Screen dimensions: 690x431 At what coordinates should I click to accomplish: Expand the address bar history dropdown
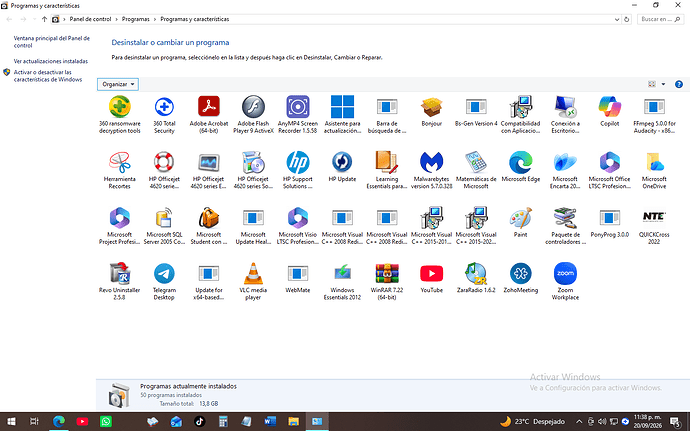tap(617, 19)
